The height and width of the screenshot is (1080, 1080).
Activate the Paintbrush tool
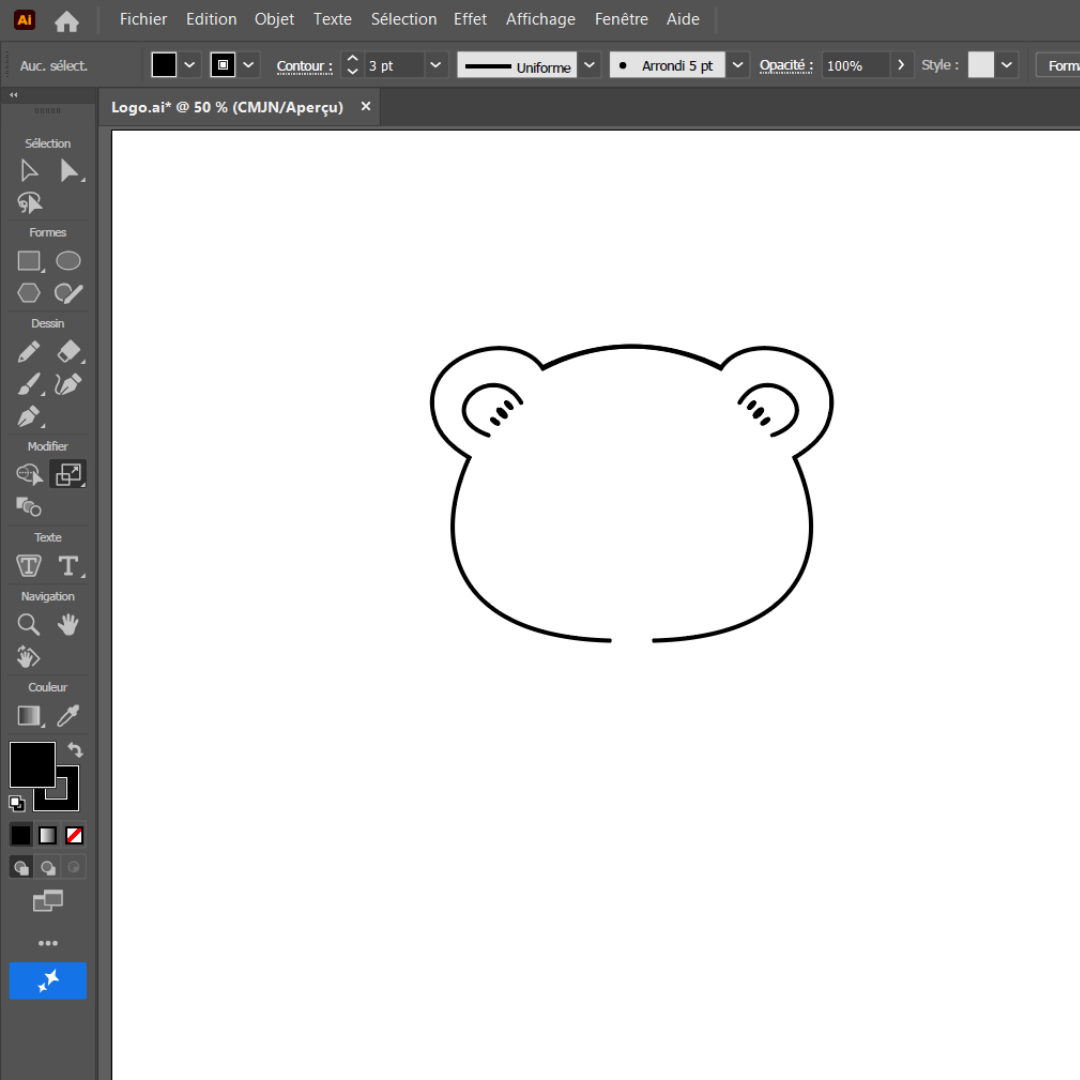(29, 384)
